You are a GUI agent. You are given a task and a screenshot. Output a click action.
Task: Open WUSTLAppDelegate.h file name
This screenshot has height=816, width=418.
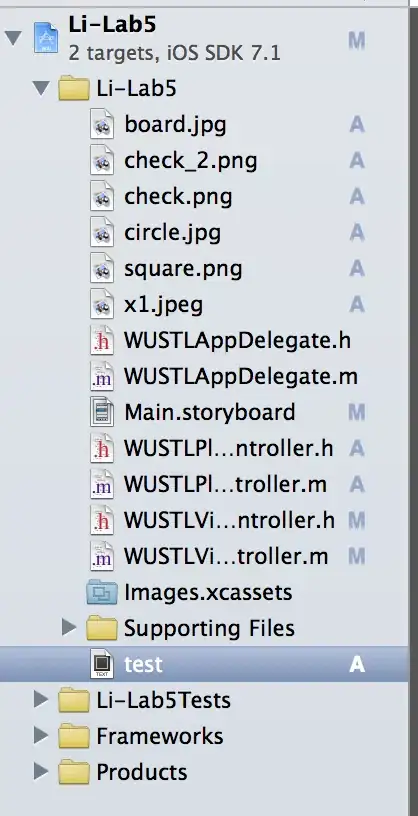tap(237, 341)
